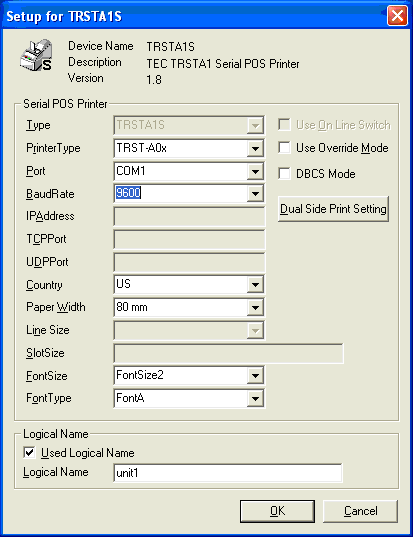This screenshot has height=537, width=413.
Task: Expand the Paper Width dropdown arrow
Action: point(255,308)
